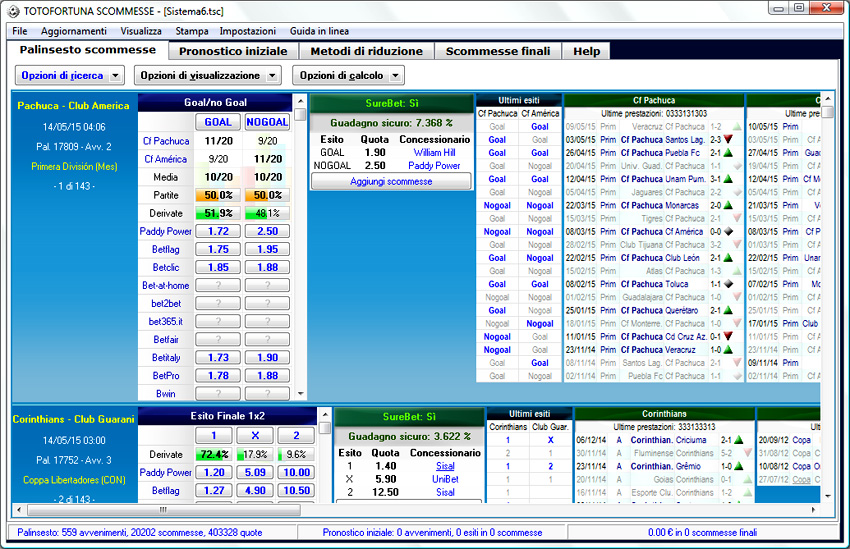850x549 pixels.
Task: Open the Aggiornamenti menu
Action: (x=71, y=31)
